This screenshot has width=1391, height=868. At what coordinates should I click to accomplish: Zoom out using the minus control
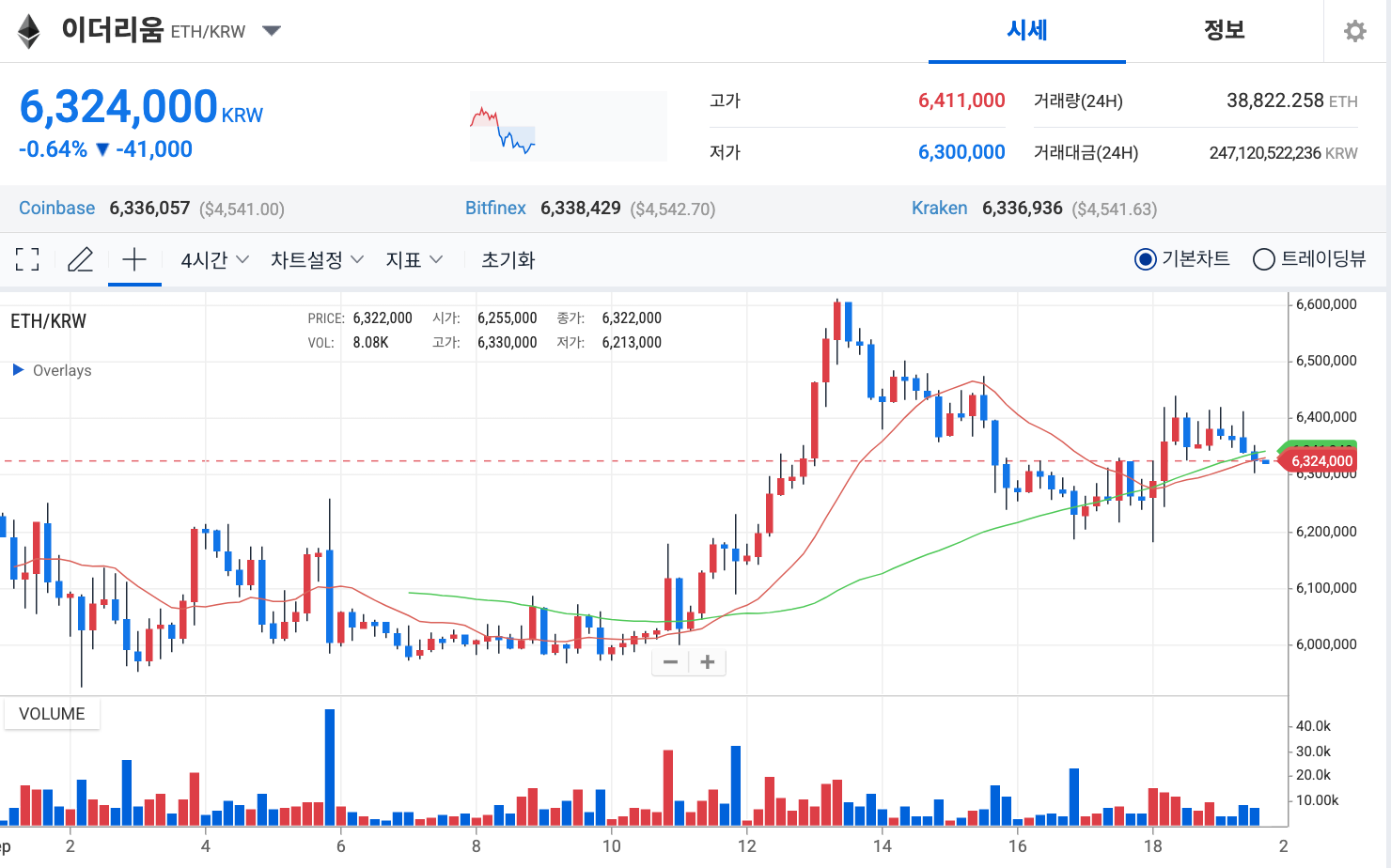point(670,662)
